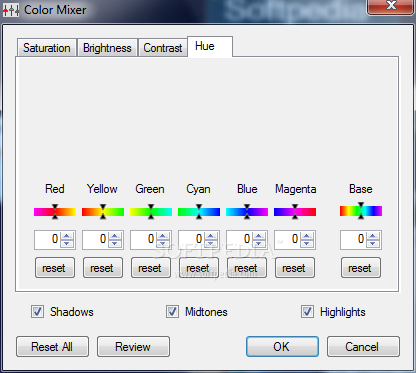Decrease Red value with down spinner arrow
The height and width of the screenshot is (373, 416).
click(x=67, y=243)
